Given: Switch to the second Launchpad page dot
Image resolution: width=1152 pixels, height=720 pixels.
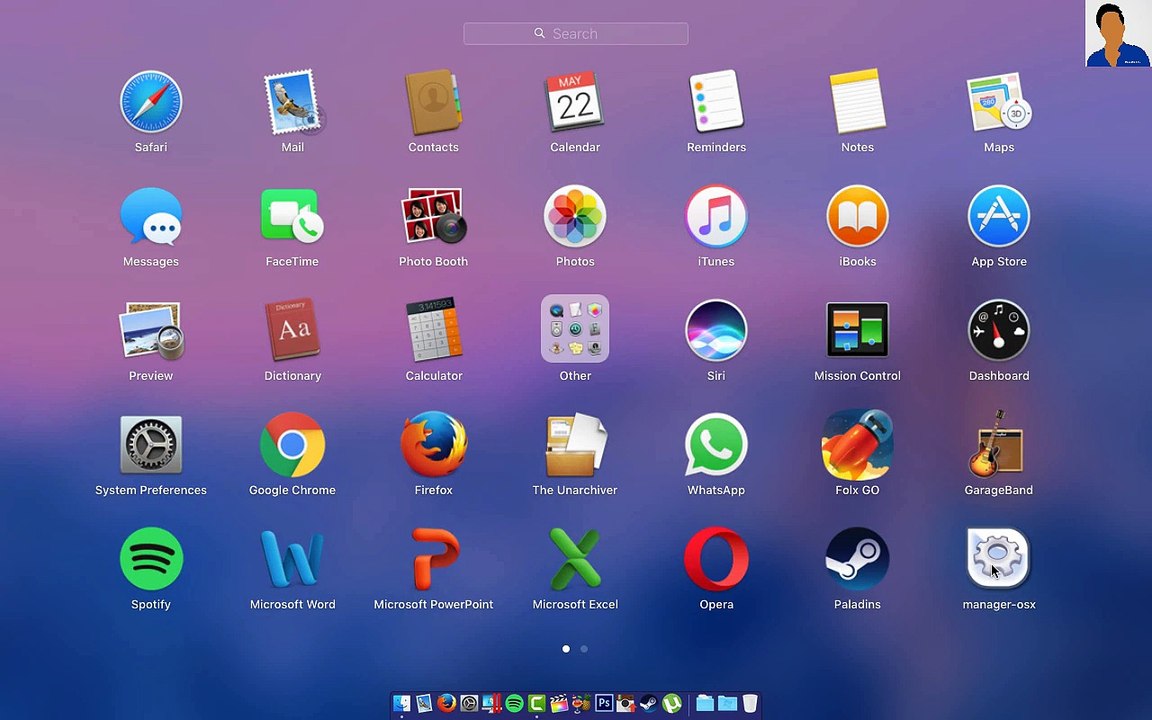Looking at the screenshot, I should 584,649.
